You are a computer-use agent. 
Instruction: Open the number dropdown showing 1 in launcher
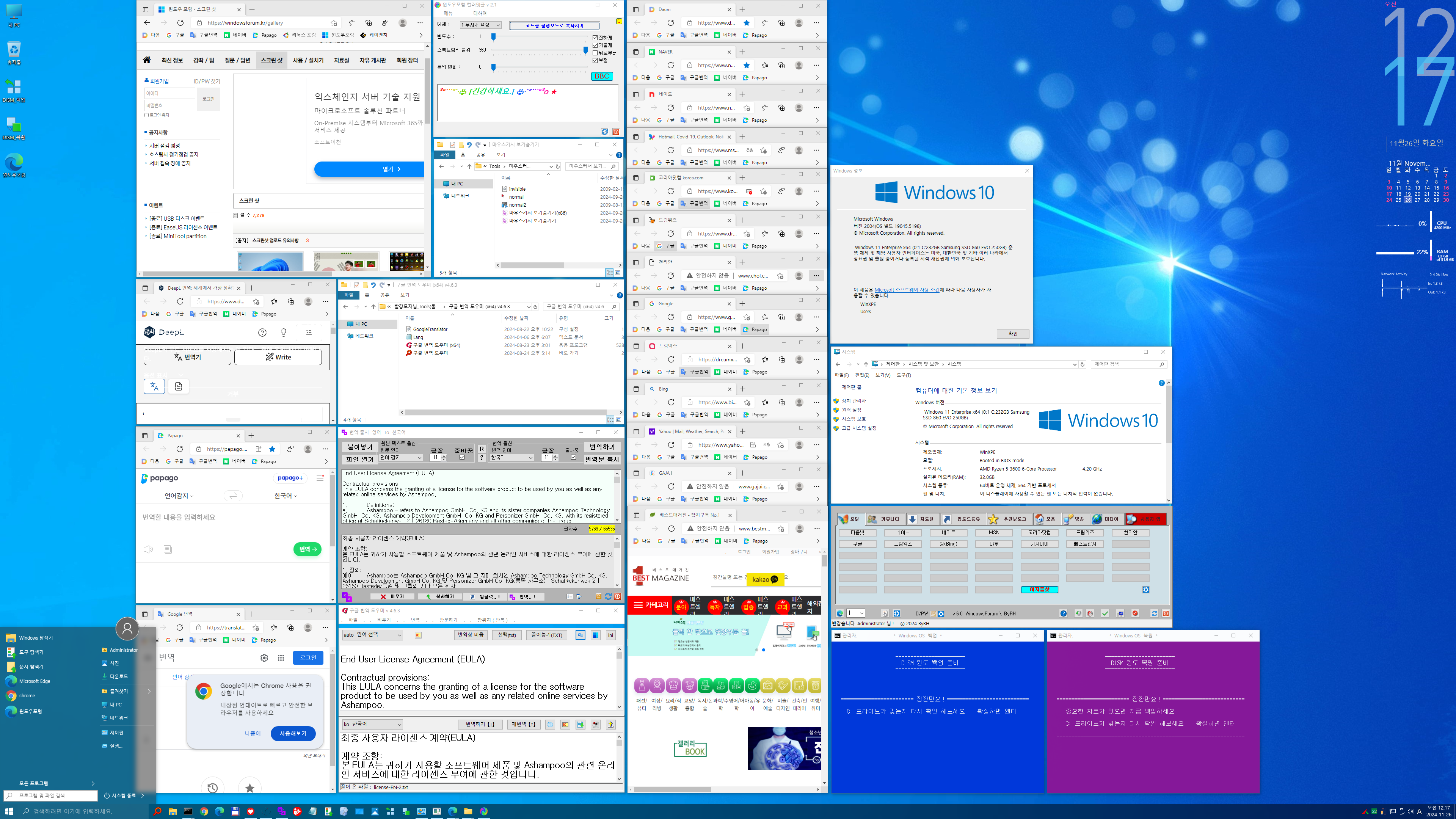[x=856, y=613]
